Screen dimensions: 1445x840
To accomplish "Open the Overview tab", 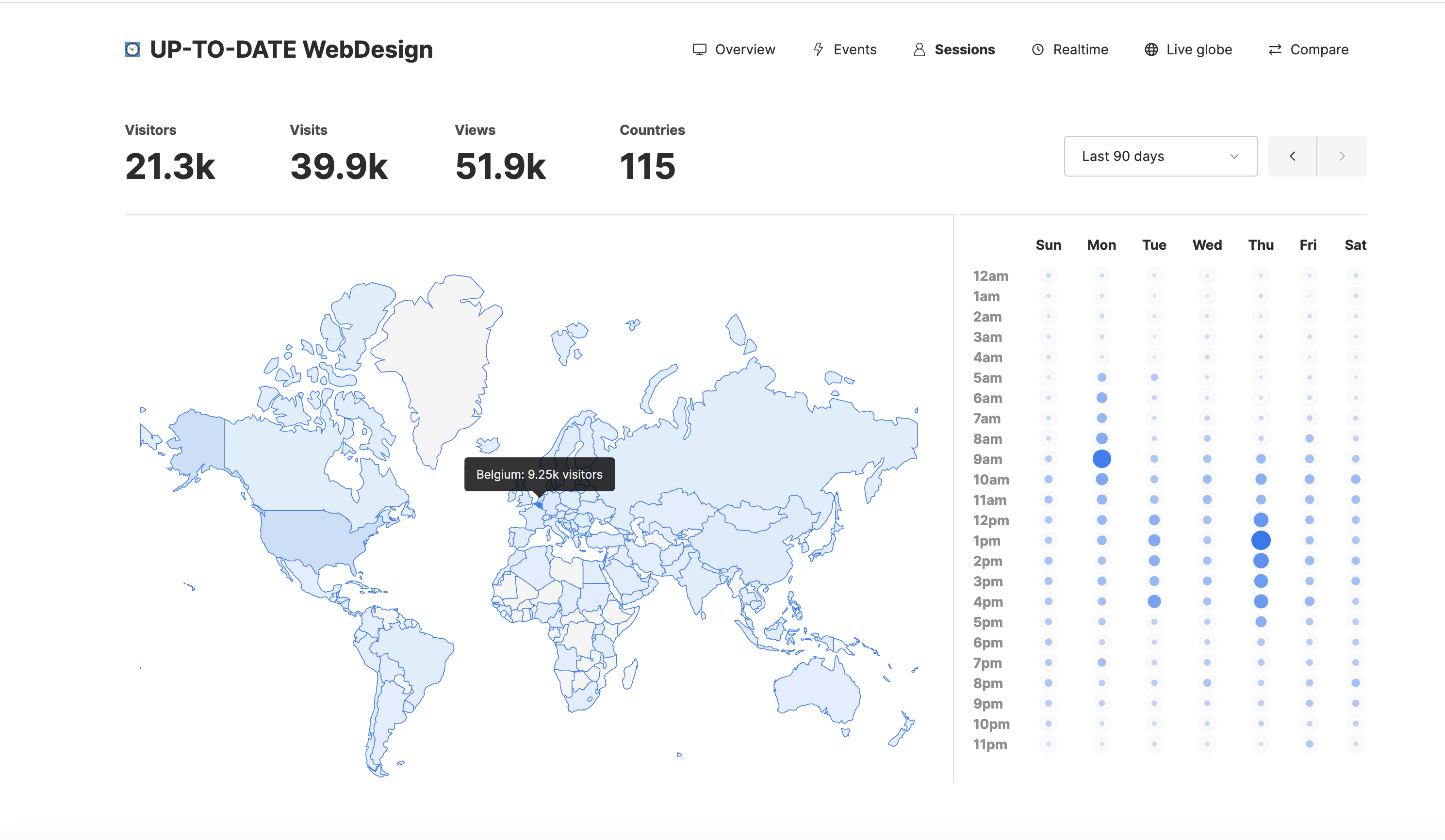I will (x=734, y=50).
